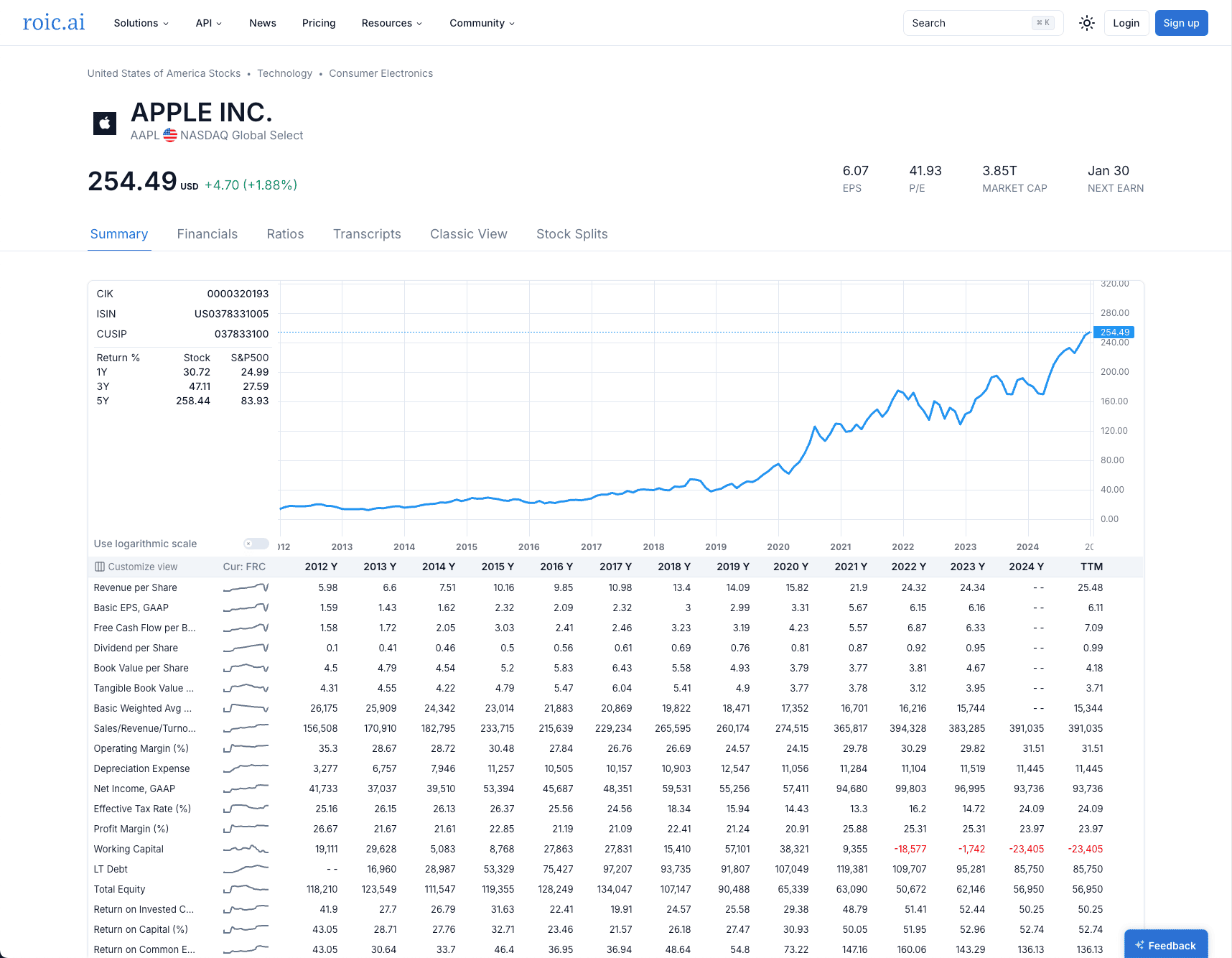Click the Apple company logo icon

[x=105, y=123]
